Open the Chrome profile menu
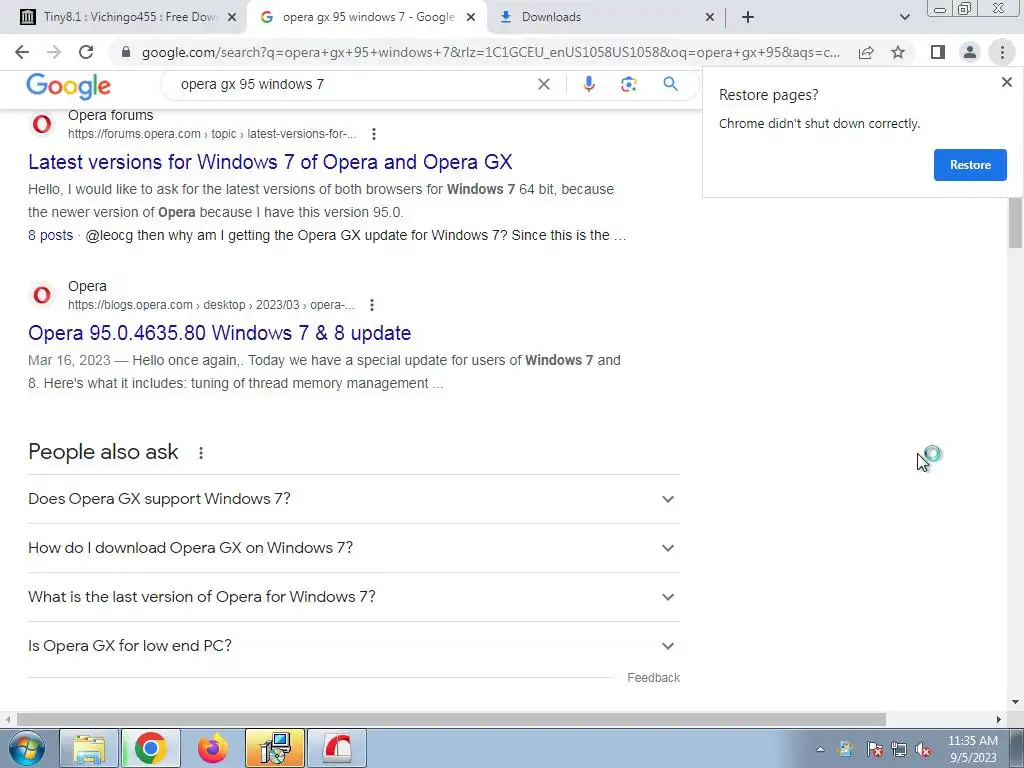Screen dimensions: 1024x768 tap(970, 52)
